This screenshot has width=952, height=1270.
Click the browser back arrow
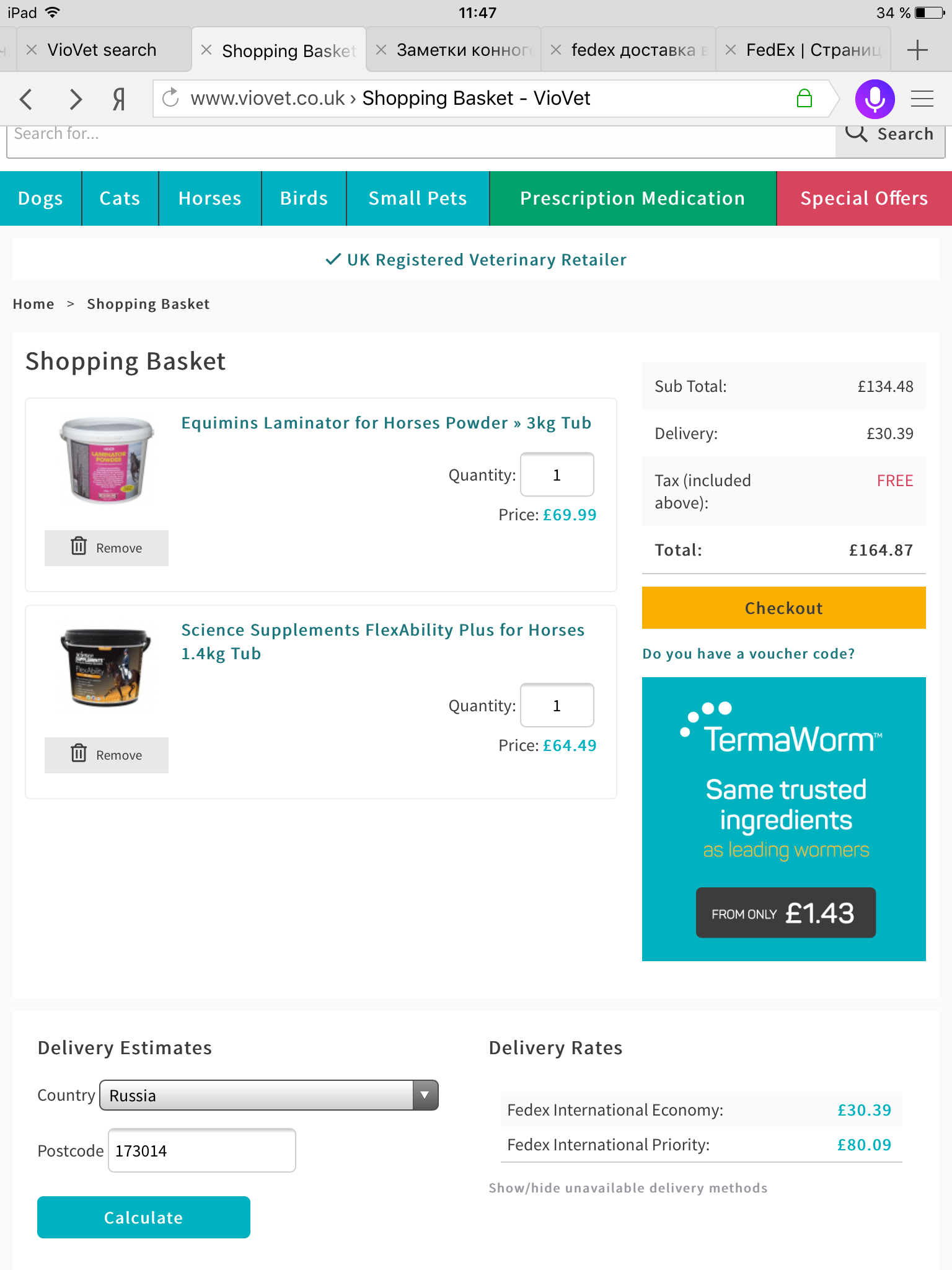click(x=26, y=99)
